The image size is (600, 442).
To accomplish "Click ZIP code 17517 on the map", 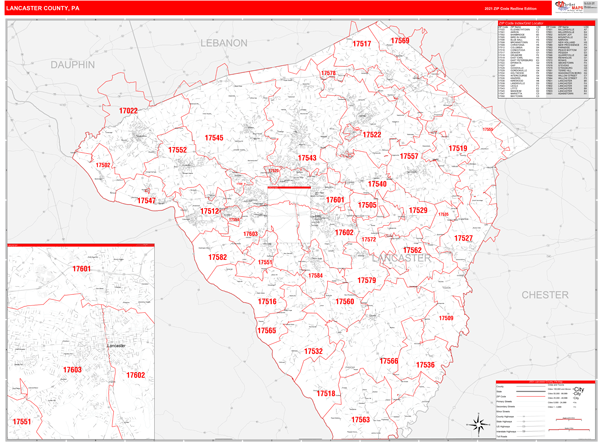I will [362, 44].
